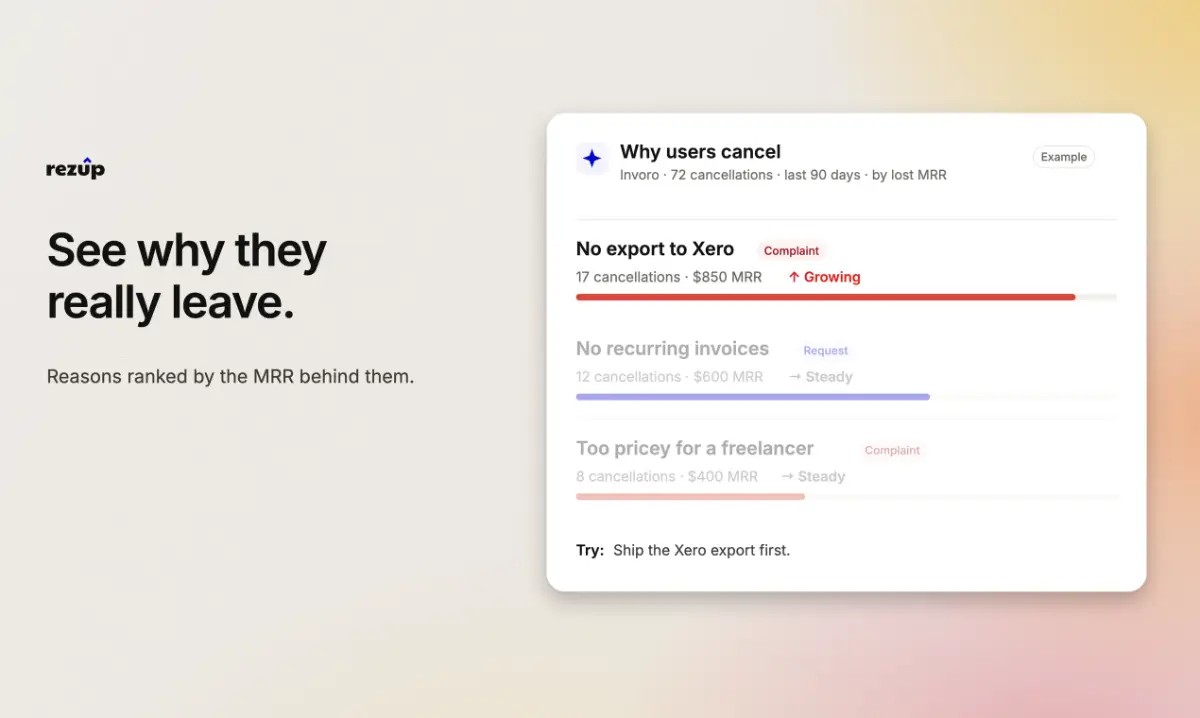Click the rezup logo

click(75, 168)
